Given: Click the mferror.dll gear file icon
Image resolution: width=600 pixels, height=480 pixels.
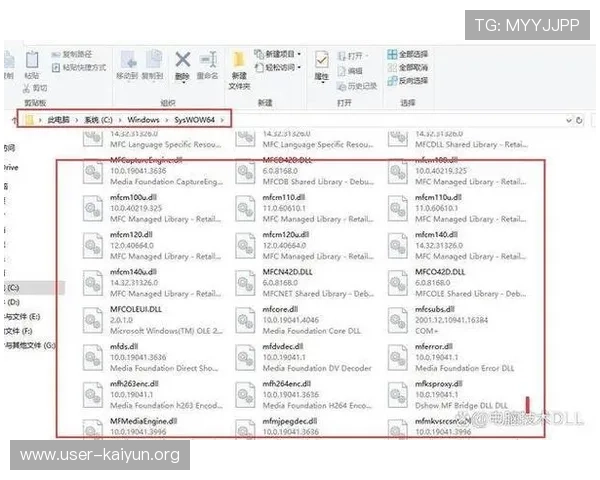Looking at the screenshot, I should [398, 358].
